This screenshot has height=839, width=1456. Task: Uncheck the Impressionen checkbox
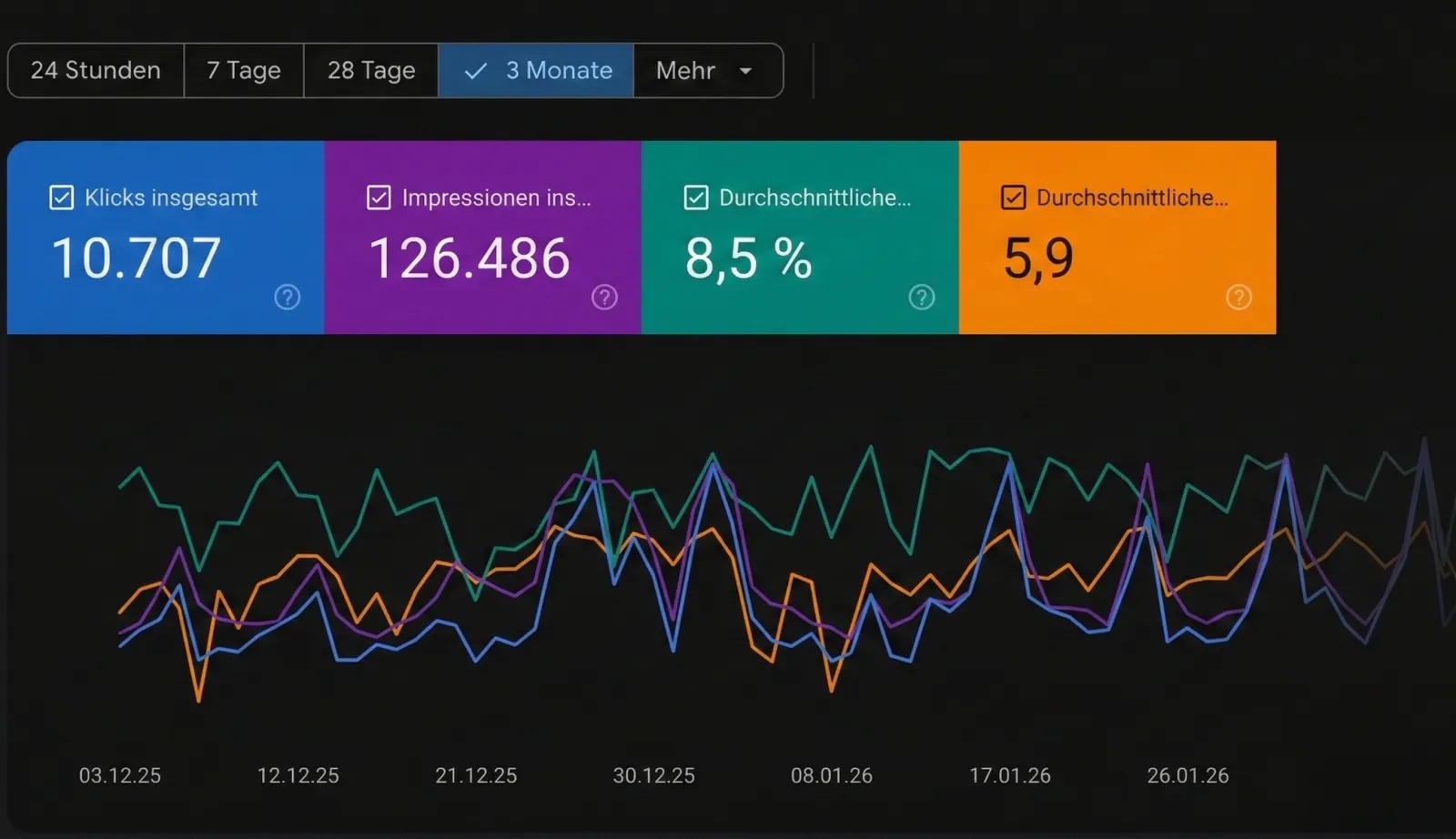point(379,197)
